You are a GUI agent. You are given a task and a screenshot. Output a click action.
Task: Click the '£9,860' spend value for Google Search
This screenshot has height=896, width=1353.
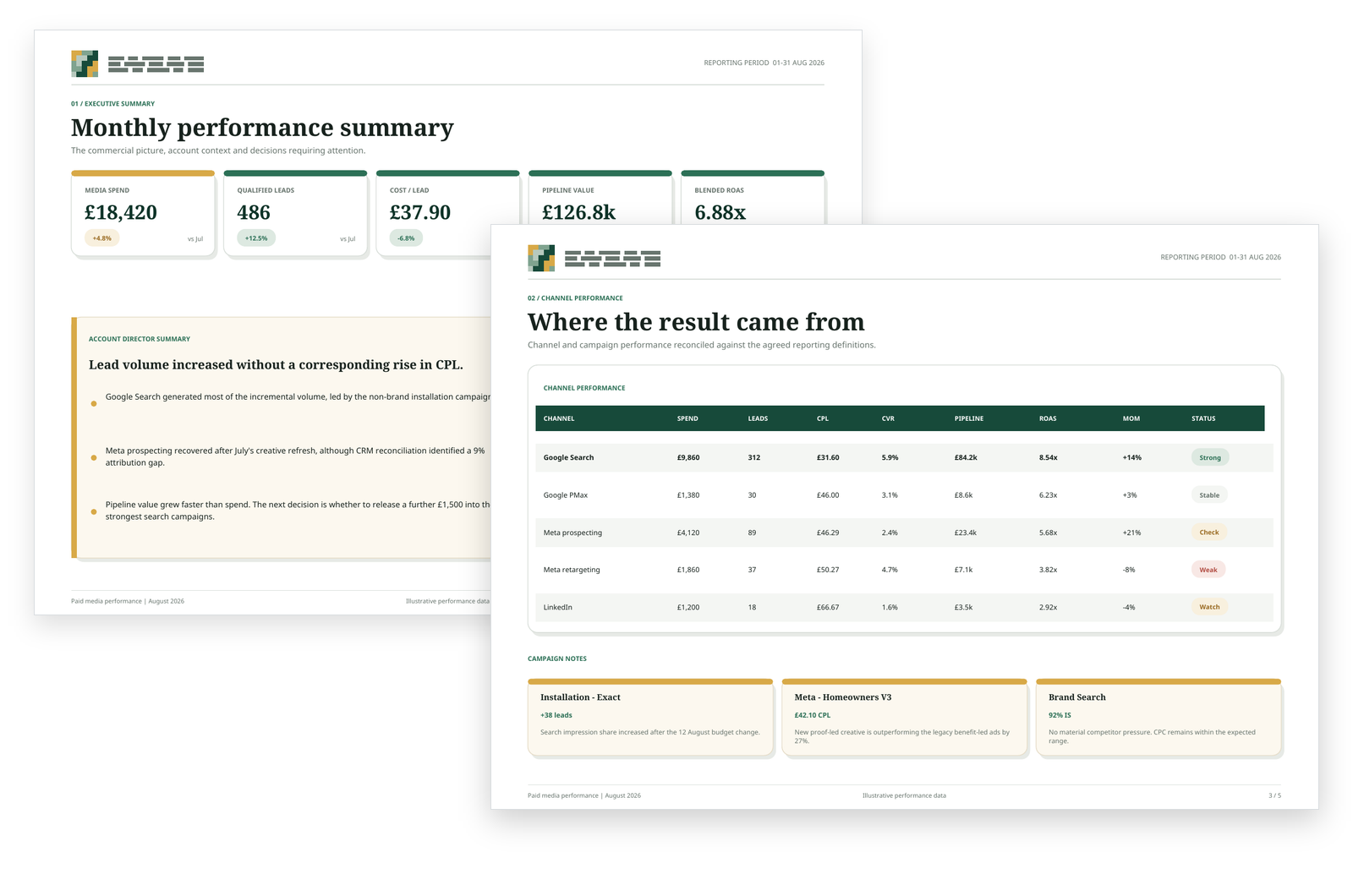coord(688,457)
